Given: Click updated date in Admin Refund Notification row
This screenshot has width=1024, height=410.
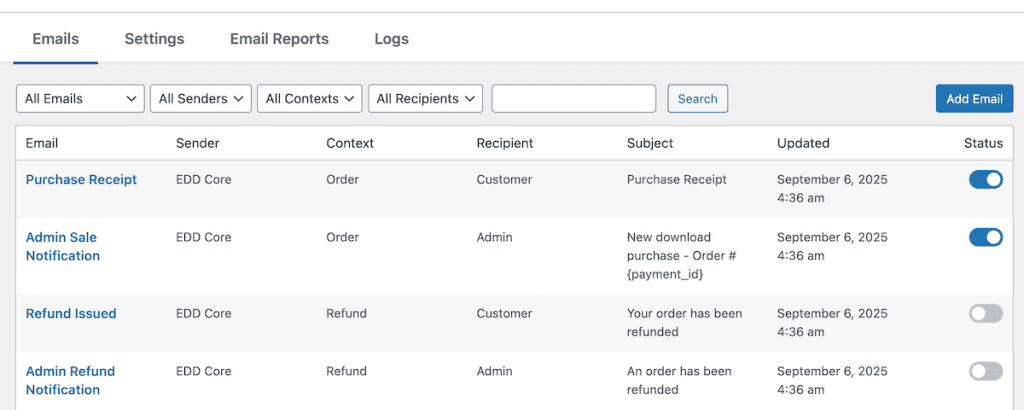Looking at the screenshot, I should pyautogui.click(x=832, y=380).
